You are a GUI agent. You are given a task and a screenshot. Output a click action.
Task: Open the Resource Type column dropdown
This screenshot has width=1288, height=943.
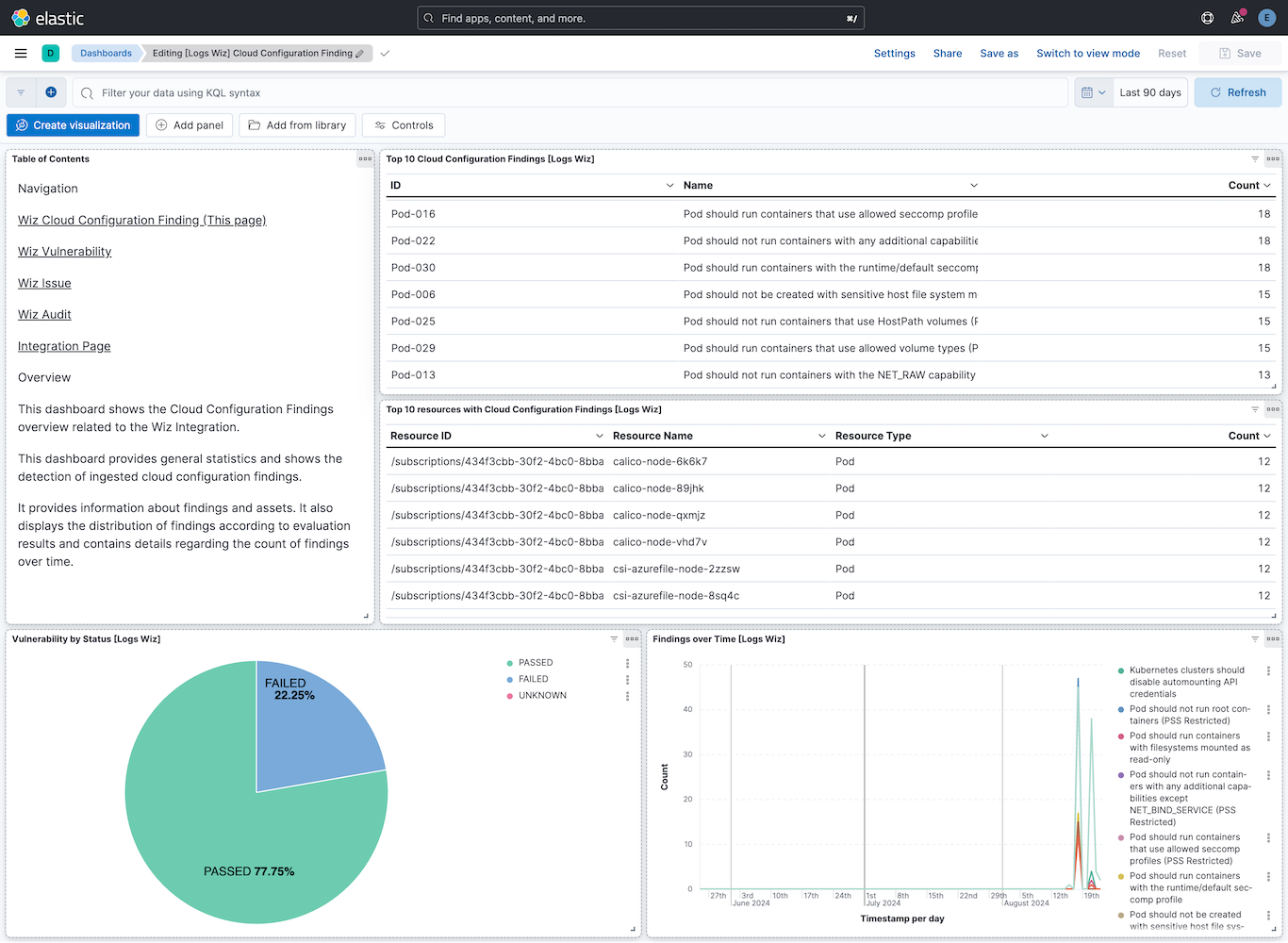1044,435
